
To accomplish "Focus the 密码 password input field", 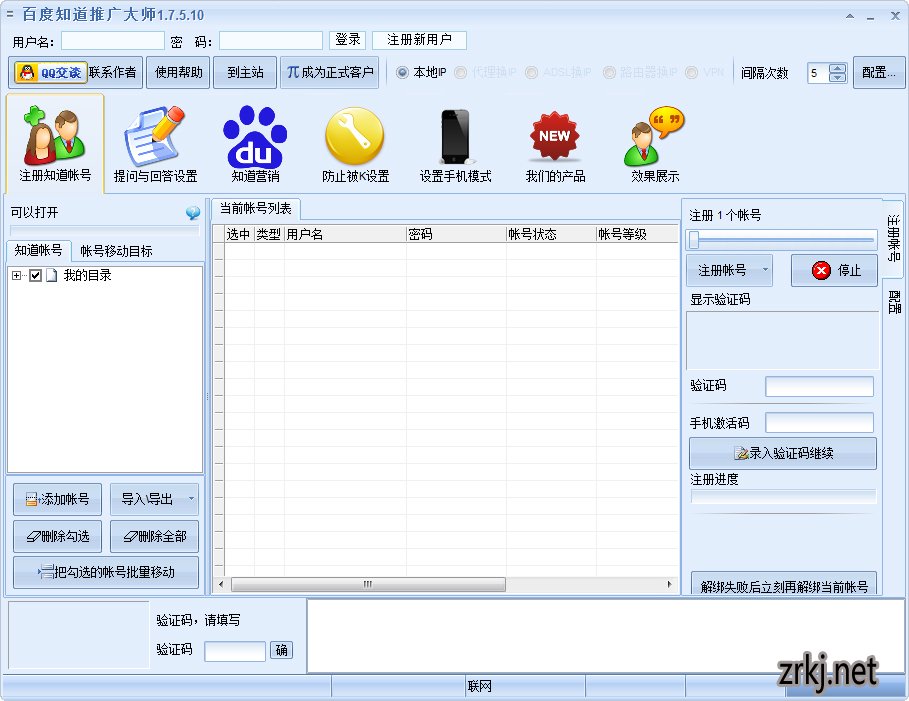I will [x=271, y=41].
